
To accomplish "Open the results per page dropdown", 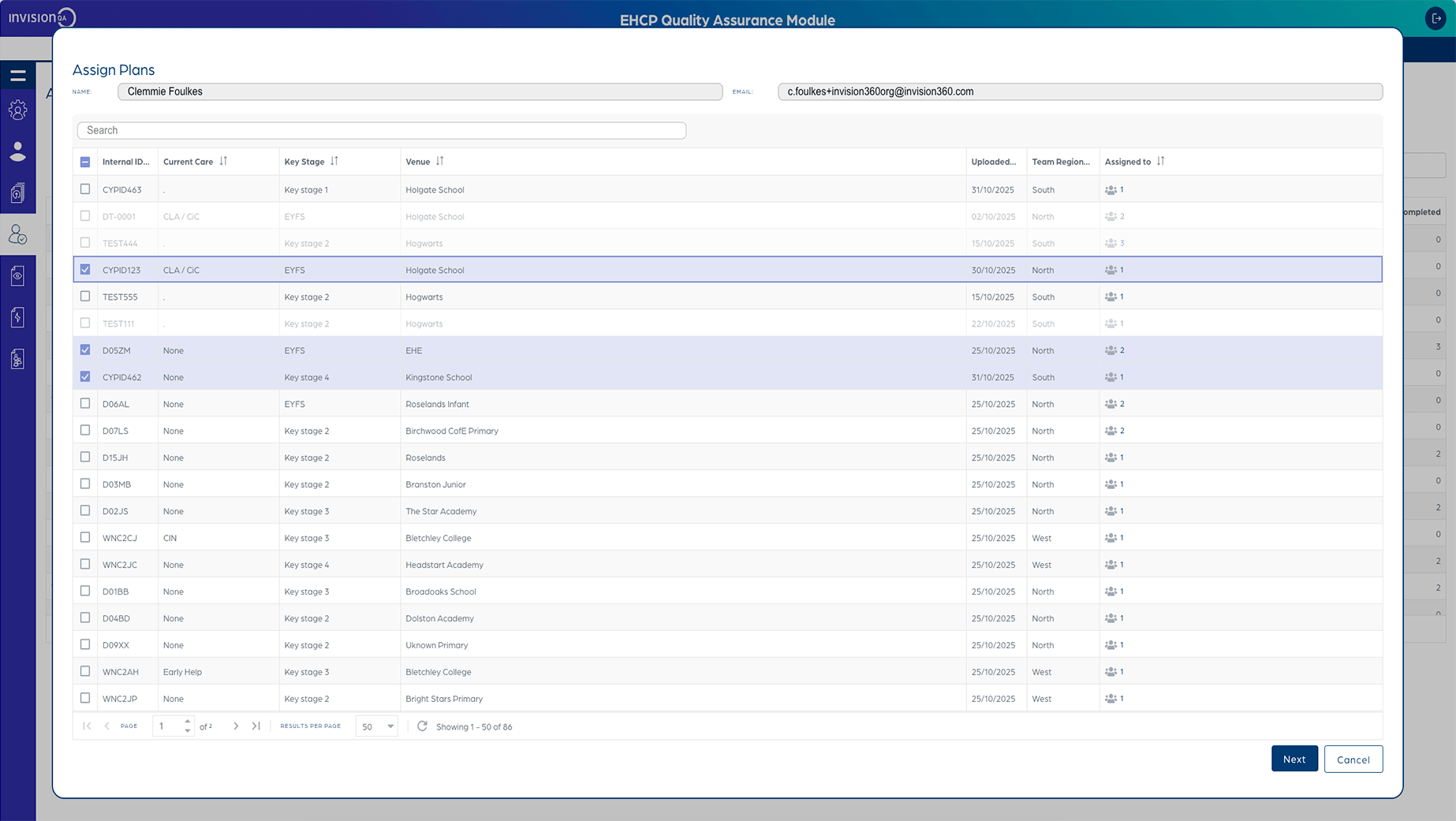I will [376, 726].
